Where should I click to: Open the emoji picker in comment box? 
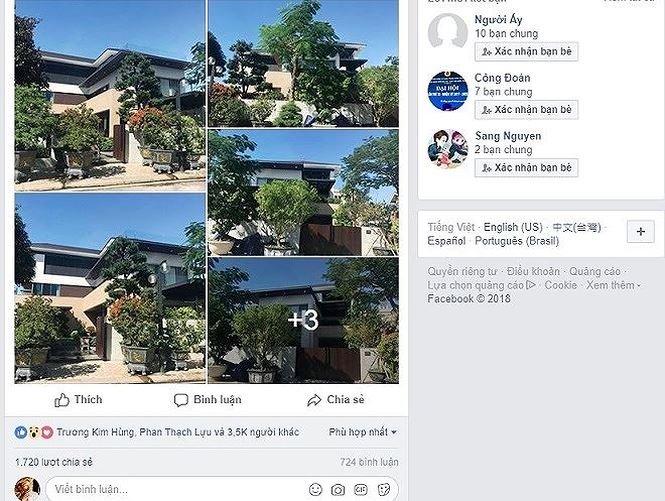316,490
